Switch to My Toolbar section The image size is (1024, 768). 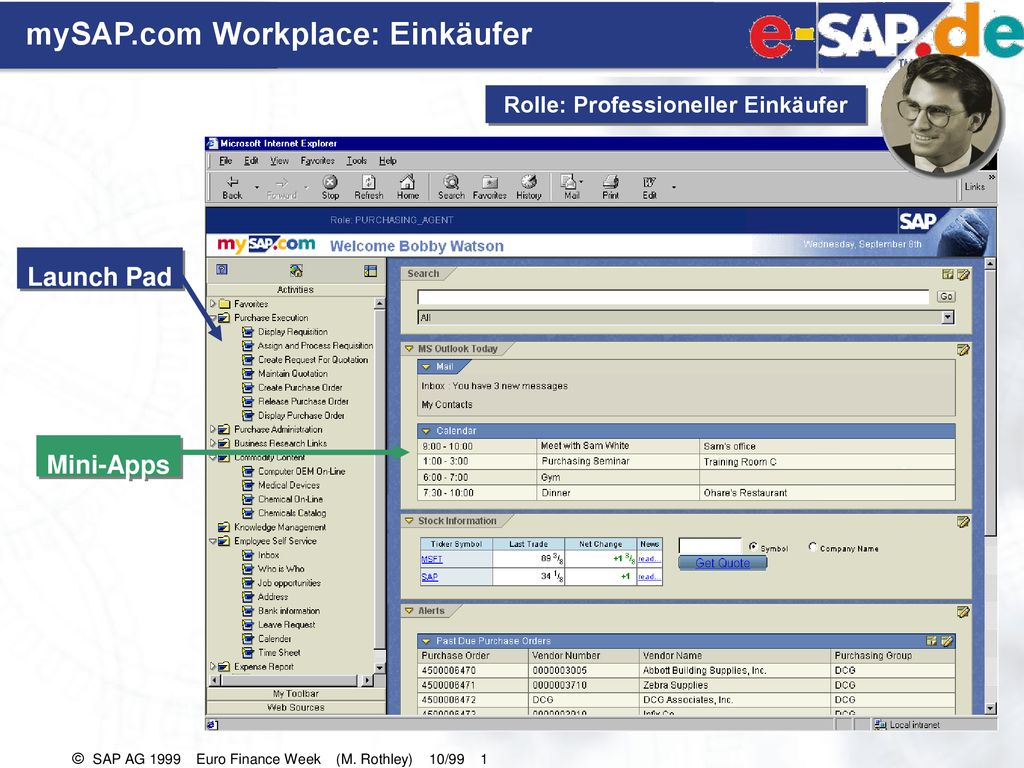tap(296, 694)
